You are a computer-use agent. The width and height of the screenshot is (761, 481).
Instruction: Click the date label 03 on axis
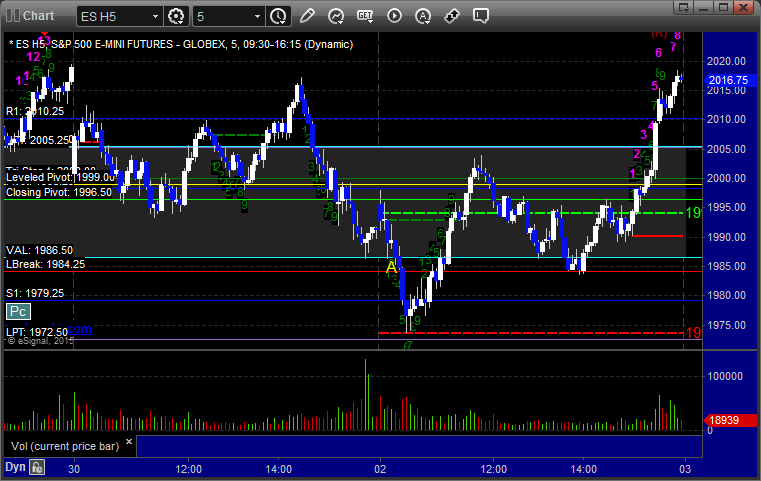point(684,469)
